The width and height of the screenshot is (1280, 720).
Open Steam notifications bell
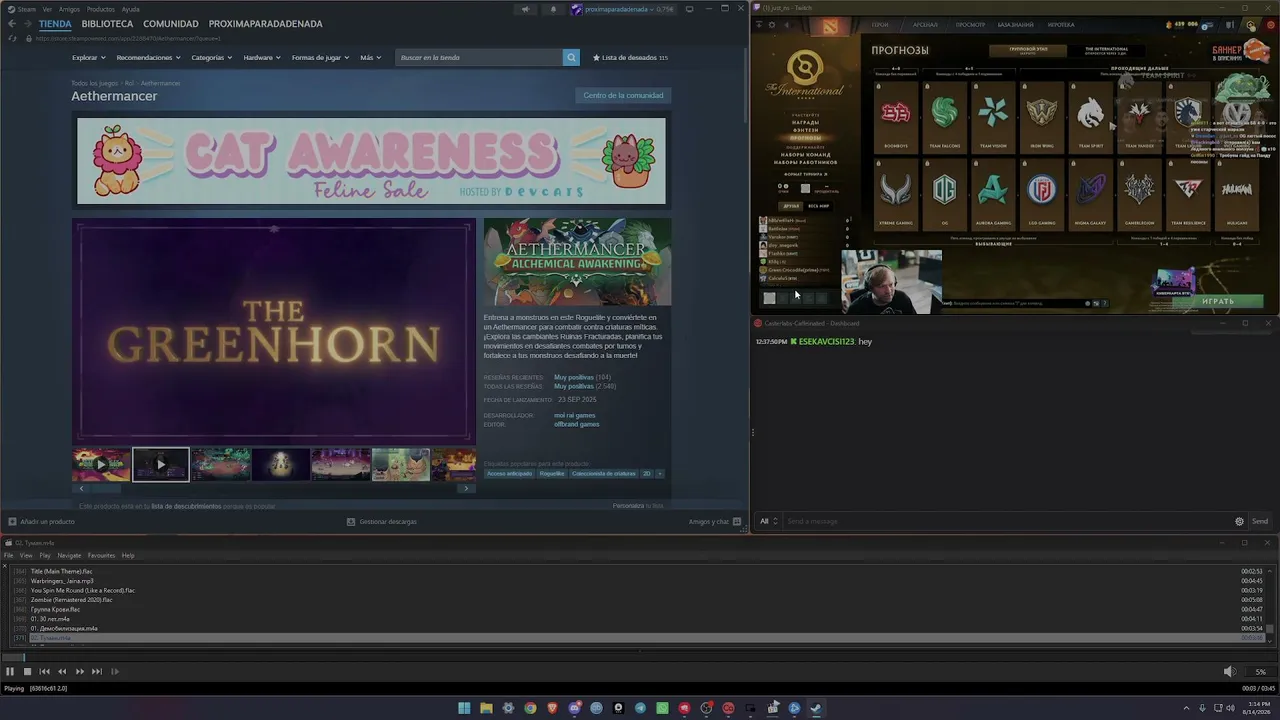tap(553, 9)
